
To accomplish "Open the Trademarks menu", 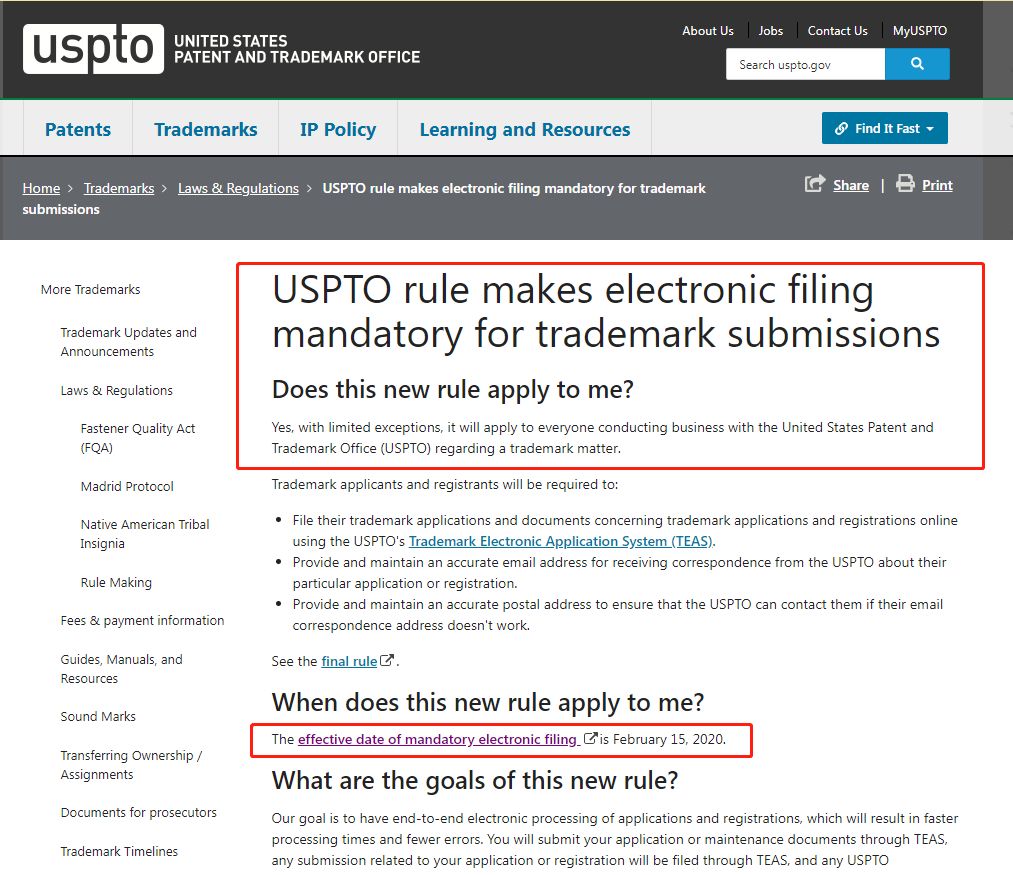I will pyautogui.click(x=205, y=129).
